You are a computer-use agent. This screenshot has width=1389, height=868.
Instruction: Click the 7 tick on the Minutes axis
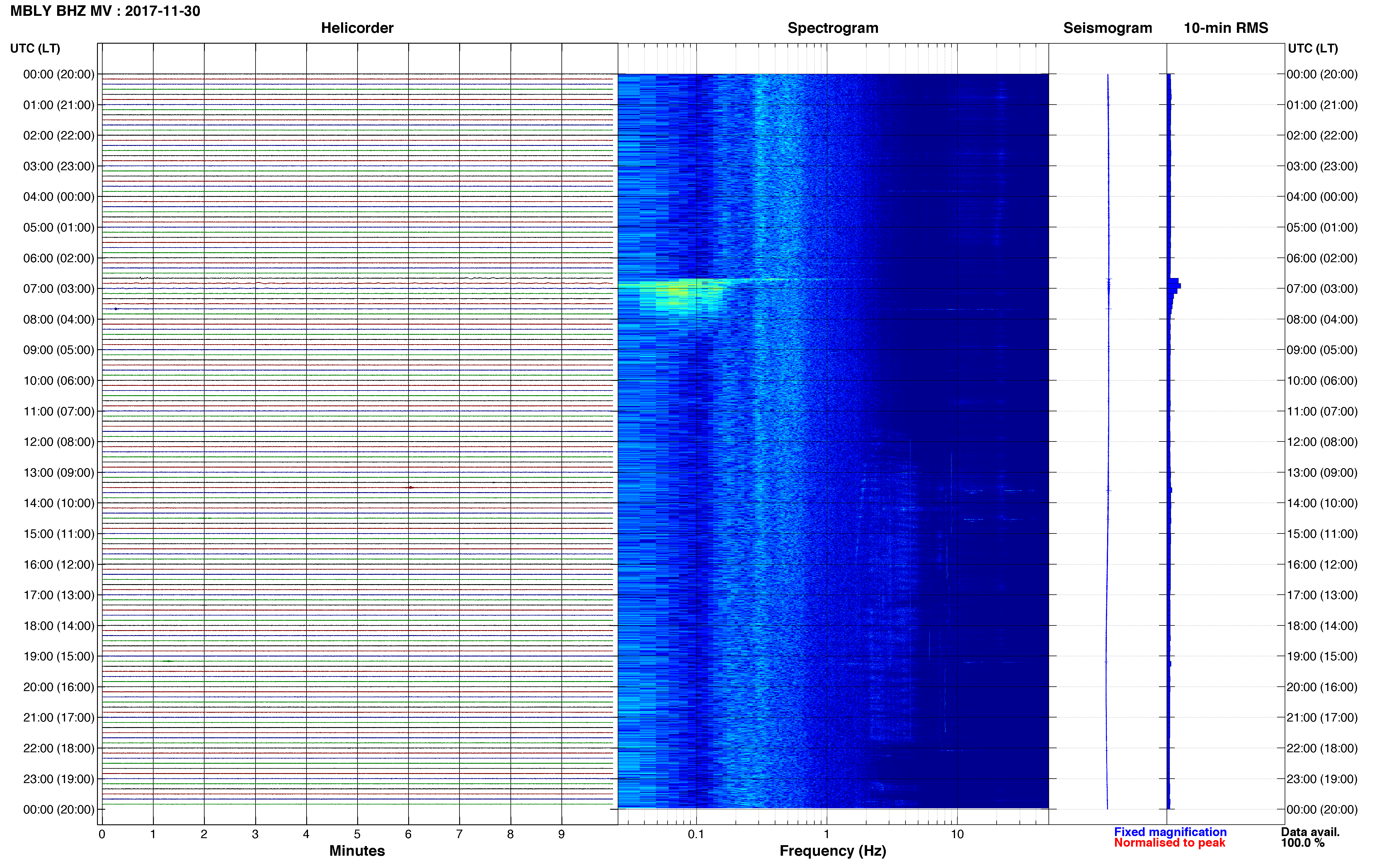(x=459, y=834)
